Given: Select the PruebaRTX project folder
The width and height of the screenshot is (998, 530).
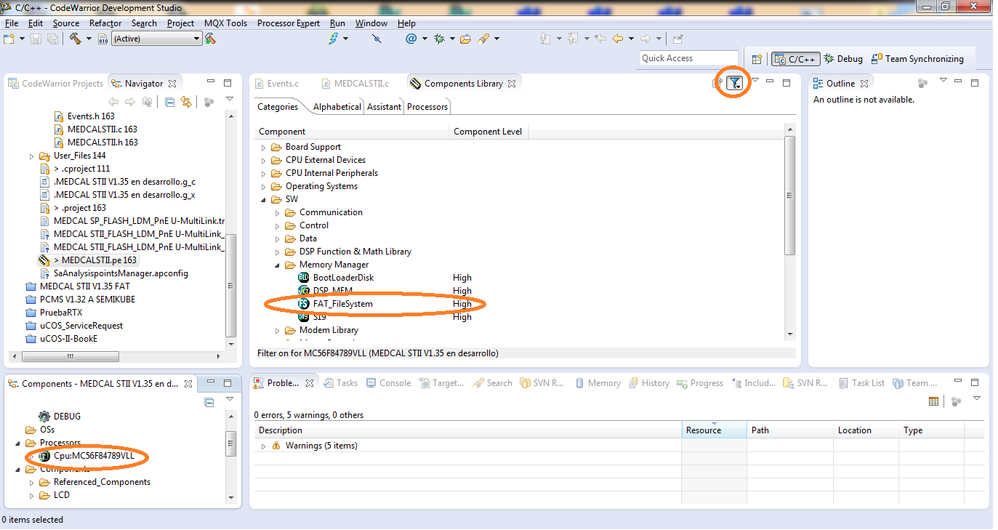Looking at the screenshot, I should [x=61, y=313].
